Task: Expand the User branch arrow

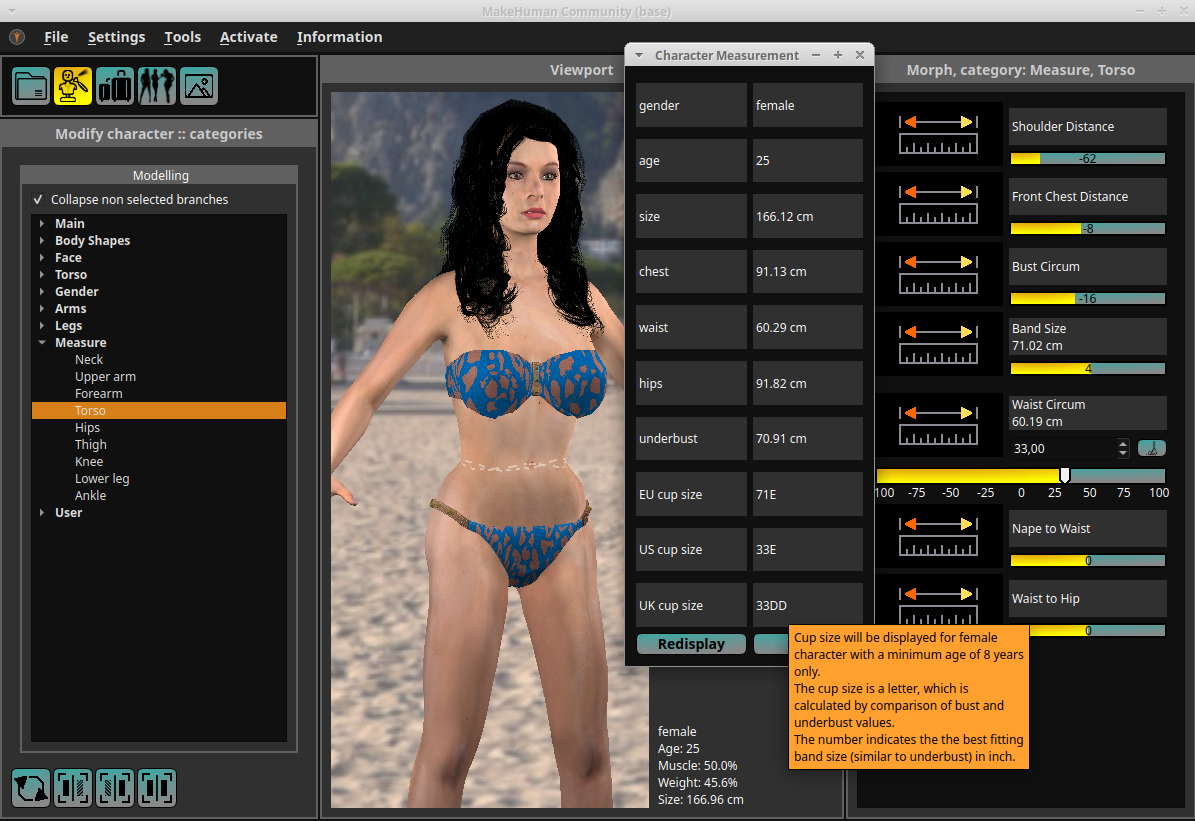Action: pos(42,513)
